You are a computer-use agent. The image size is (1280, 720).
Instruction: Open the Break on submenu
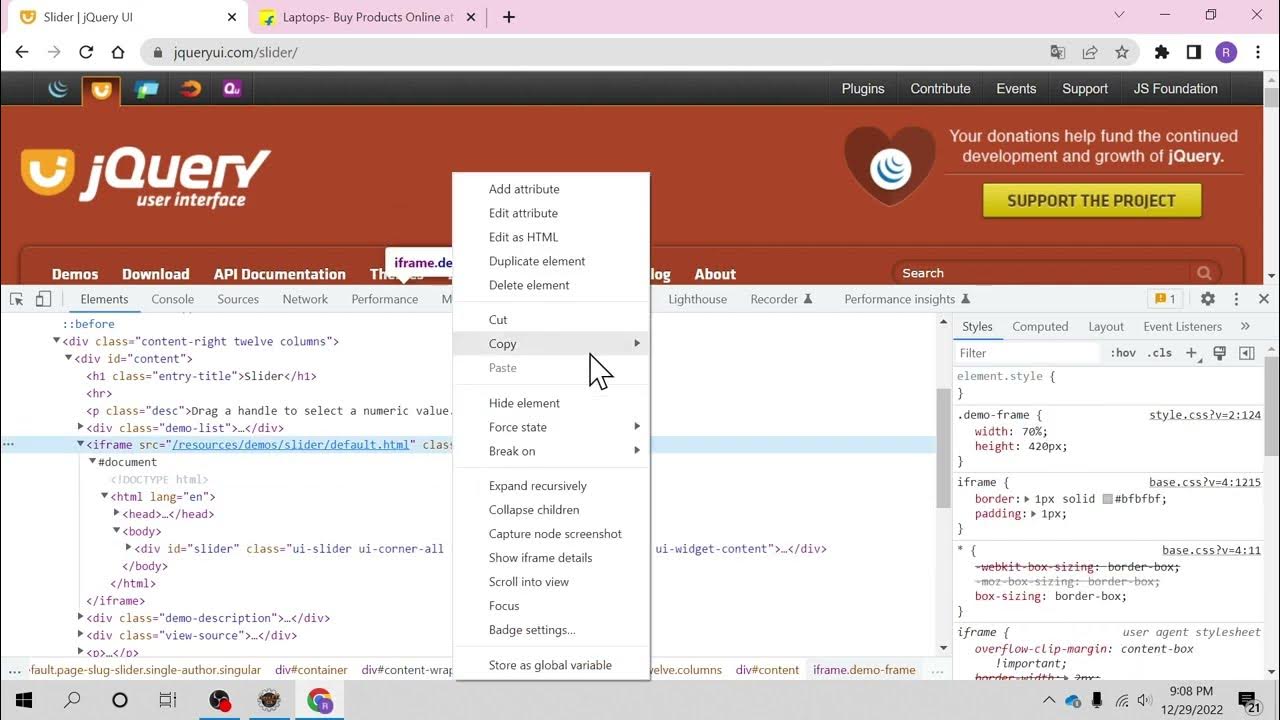click(551, 451)
